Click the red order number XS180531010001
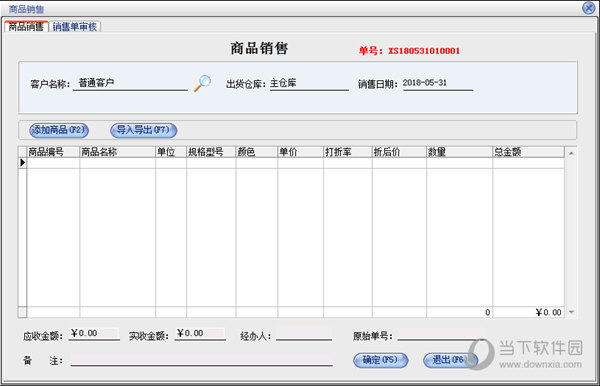 [424, 51]
